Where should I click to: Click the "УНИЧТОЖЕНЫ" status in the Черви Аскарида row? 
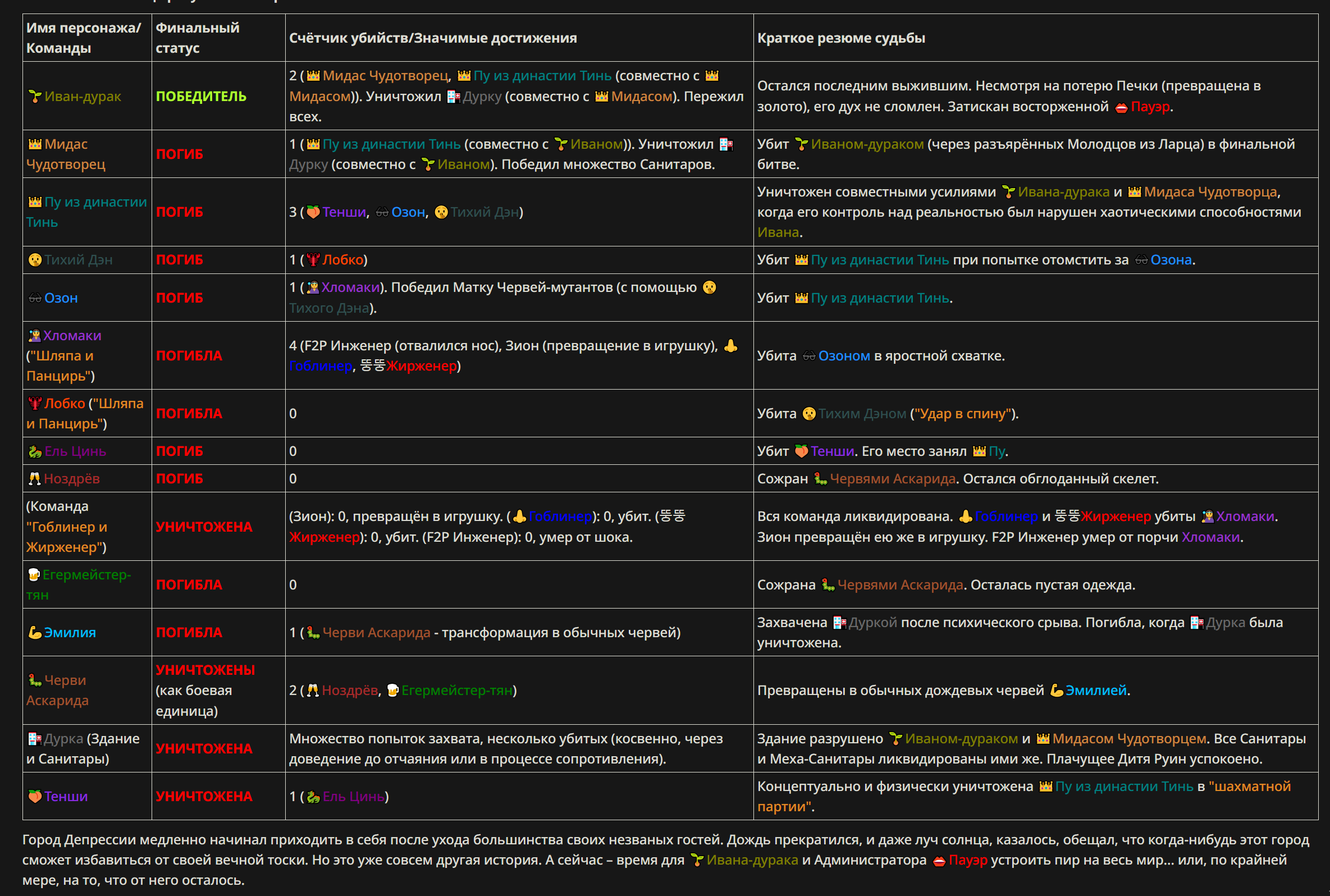pos(205,670)
